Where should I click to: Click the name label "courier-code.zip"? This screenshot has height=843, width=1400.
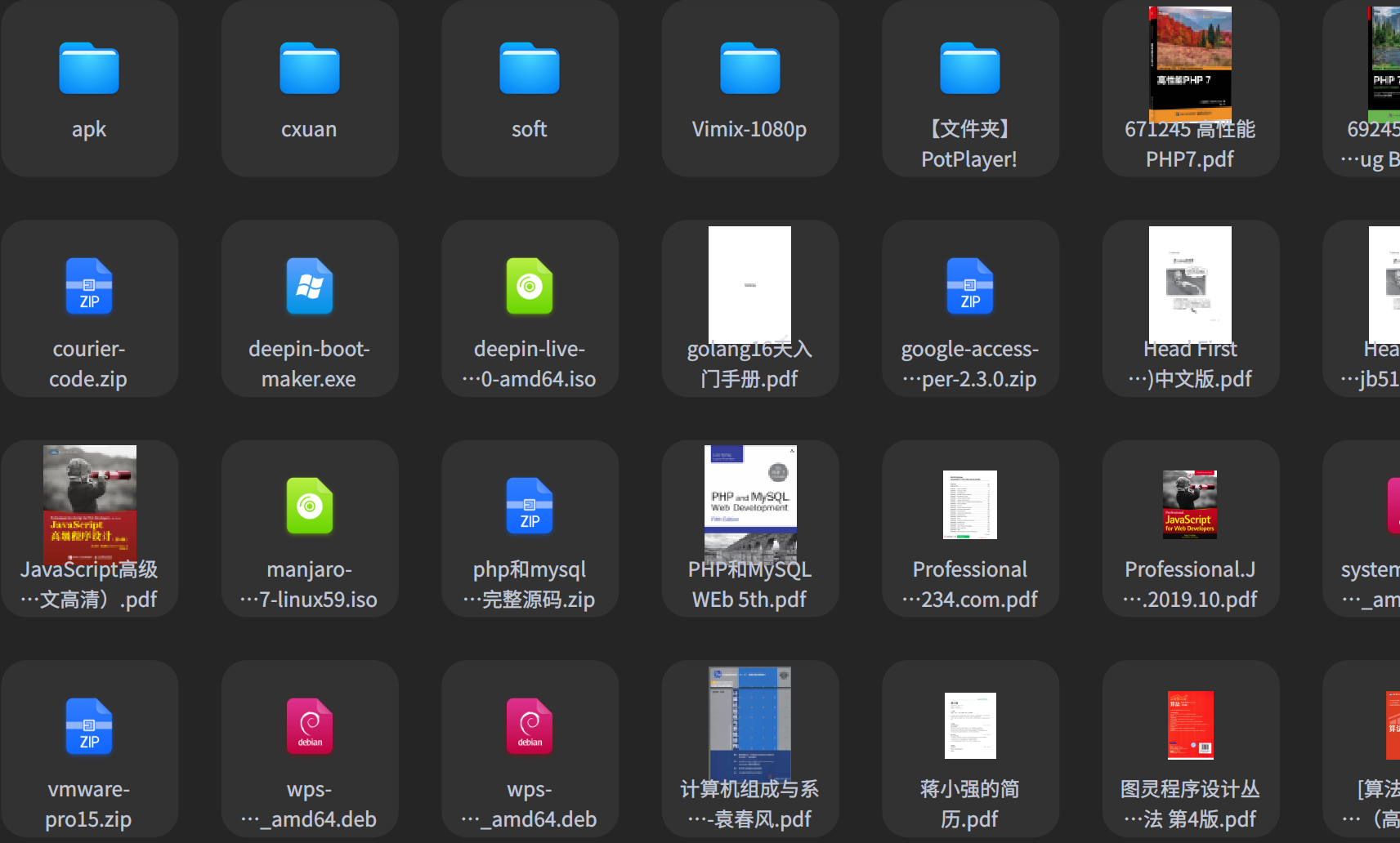click(x=89, y=364)
